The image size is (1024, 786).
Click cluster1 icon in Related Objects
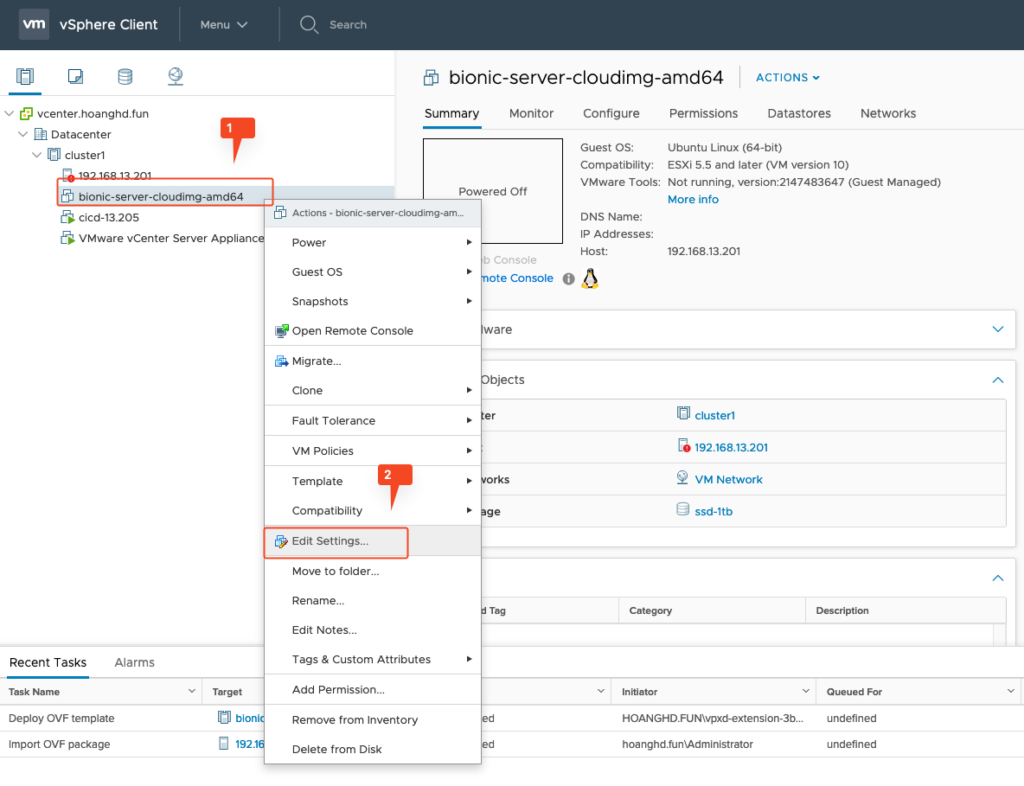click(x=683, y=413)
